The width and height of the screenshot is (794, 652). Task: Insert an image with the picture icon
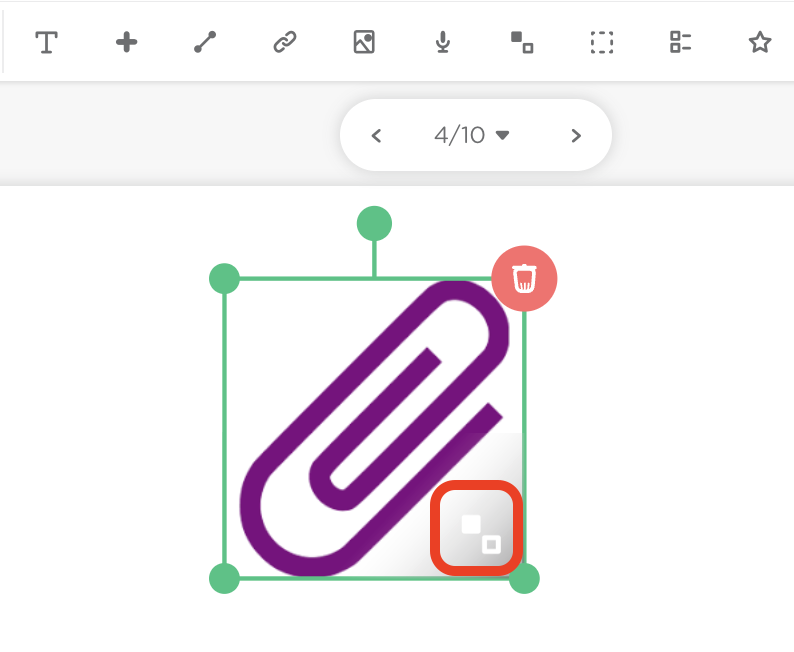(x=364, y=42)
